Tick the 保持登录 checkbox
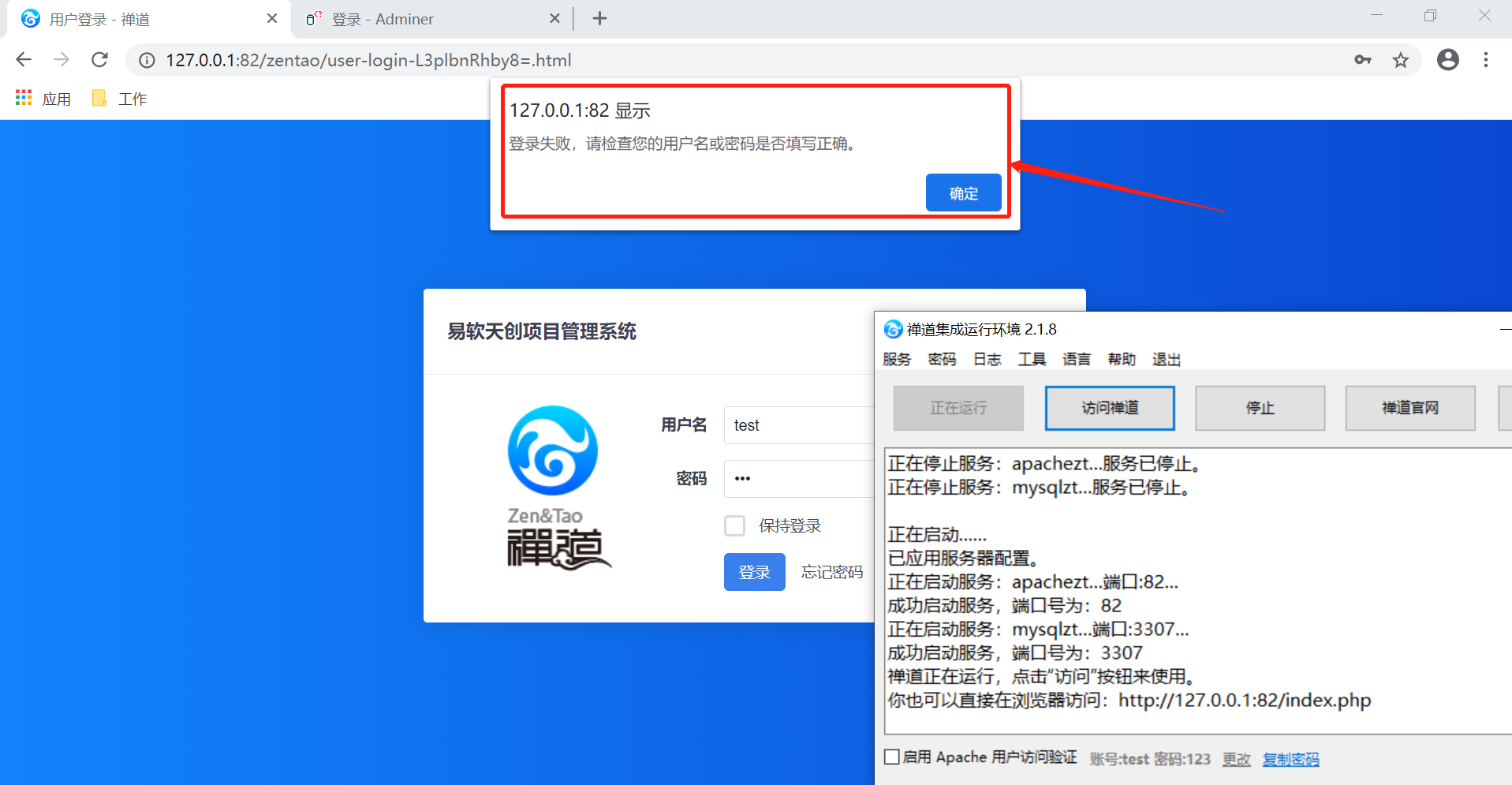The image size is (1512, 785). click(735, 526)
